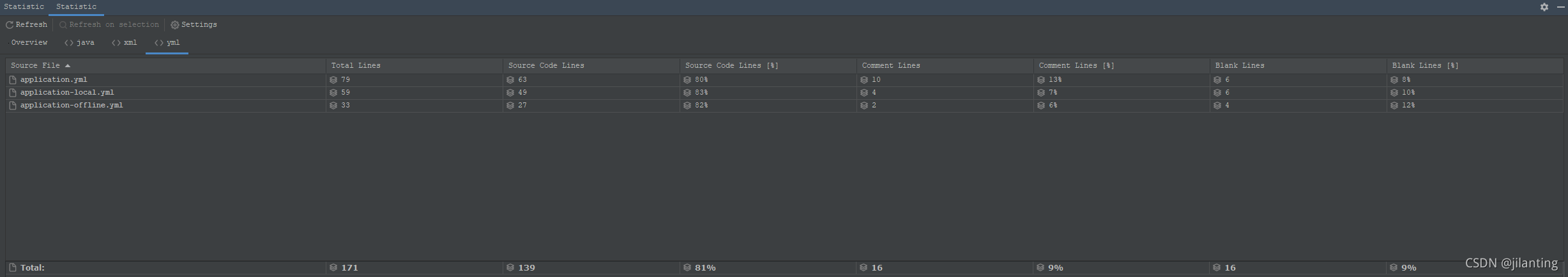This screenshot has width=1568, height=277.
Task: Select the xml statistics tab
Action: click(125, 43)
